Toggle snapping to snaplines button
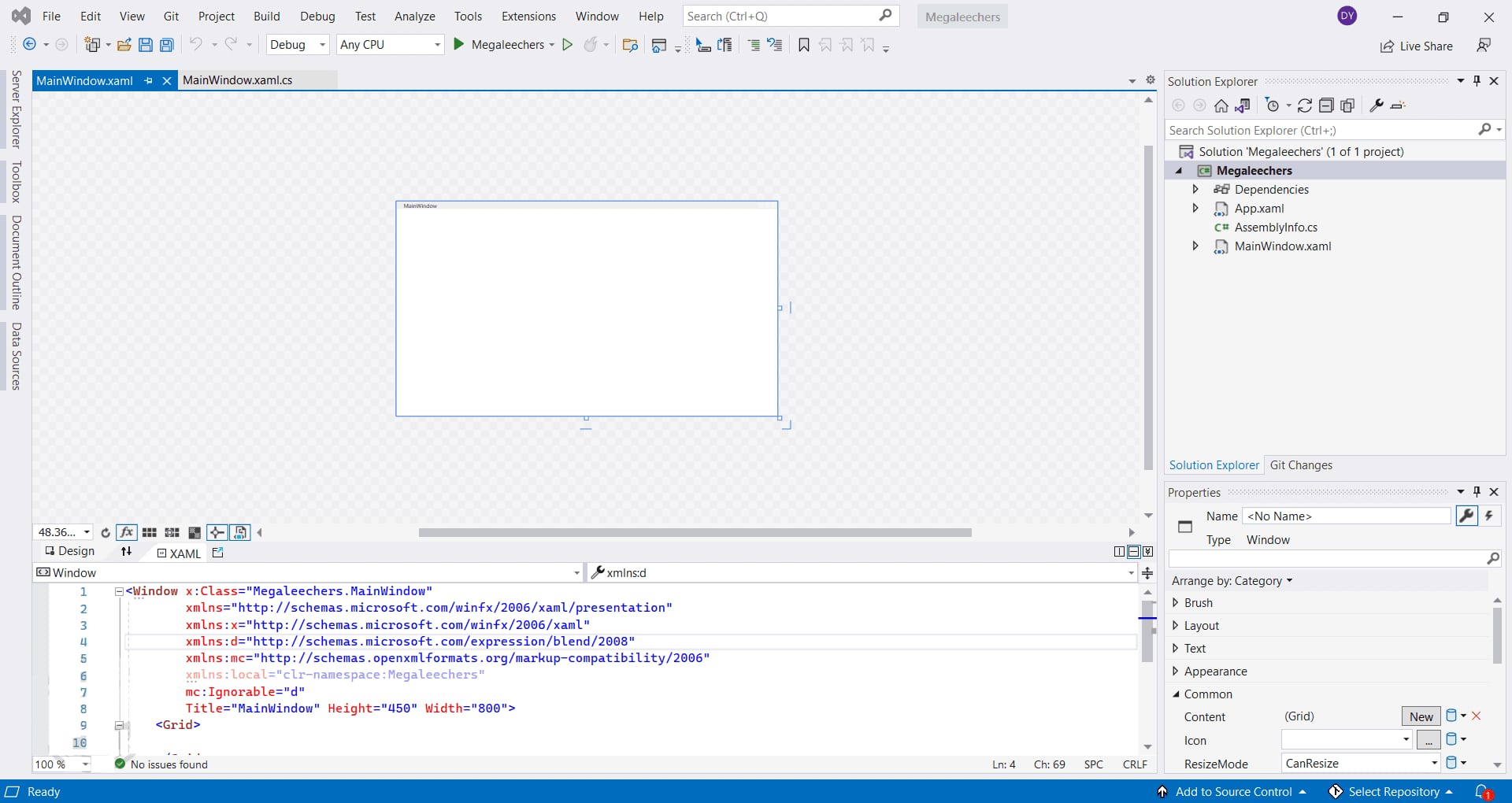Screen dimensions: 1512x803 point(217,533)
